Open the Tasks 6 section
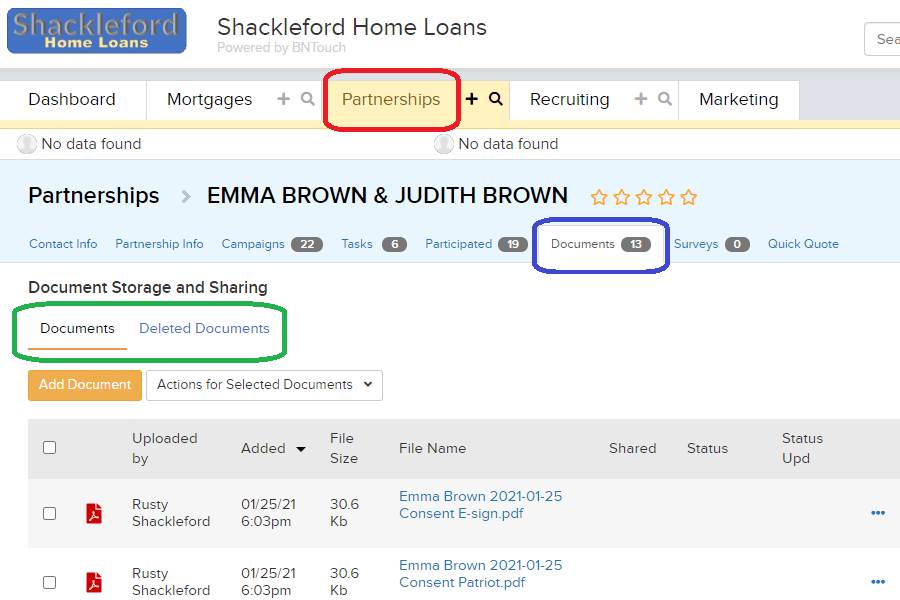Viewport: 900px width, 600px height. 374,244
